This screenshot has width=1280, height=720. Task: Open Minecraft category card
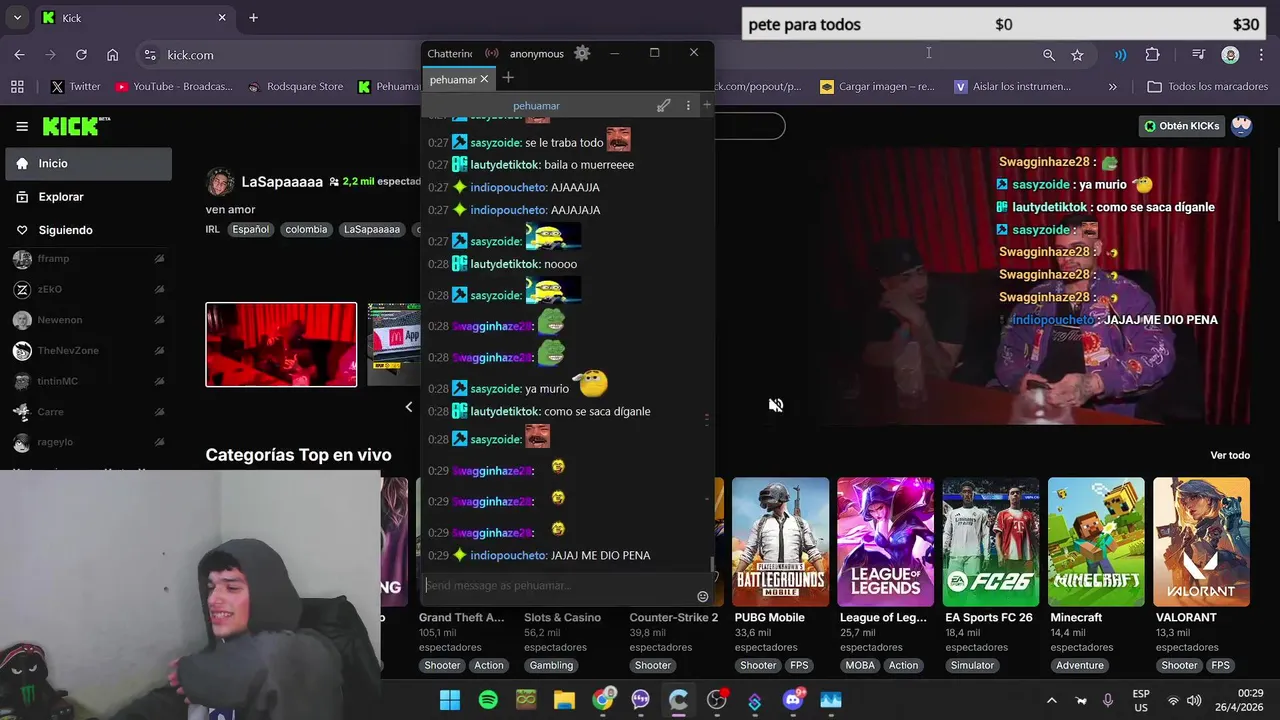coord(1096,542)
